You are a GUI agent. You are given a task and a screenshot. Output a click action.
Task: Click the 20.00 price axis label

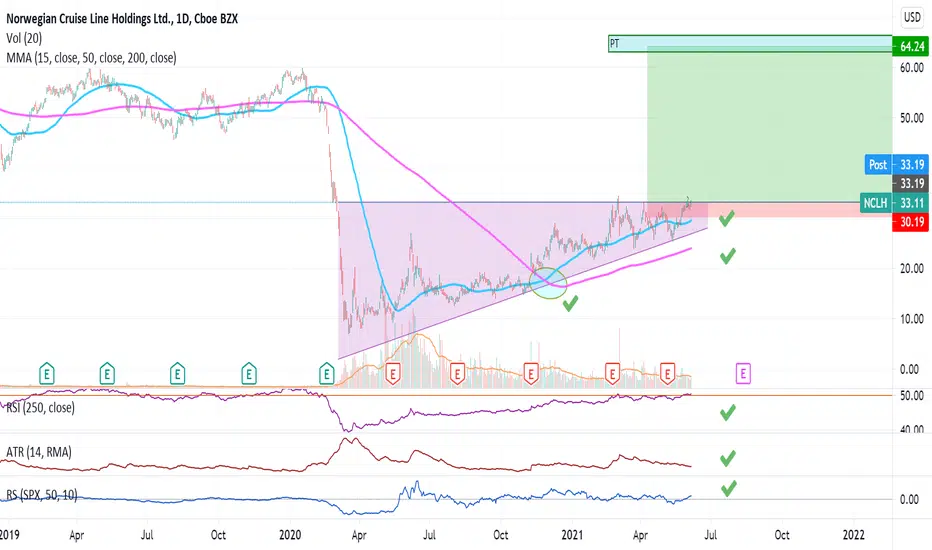click(912, 268)
